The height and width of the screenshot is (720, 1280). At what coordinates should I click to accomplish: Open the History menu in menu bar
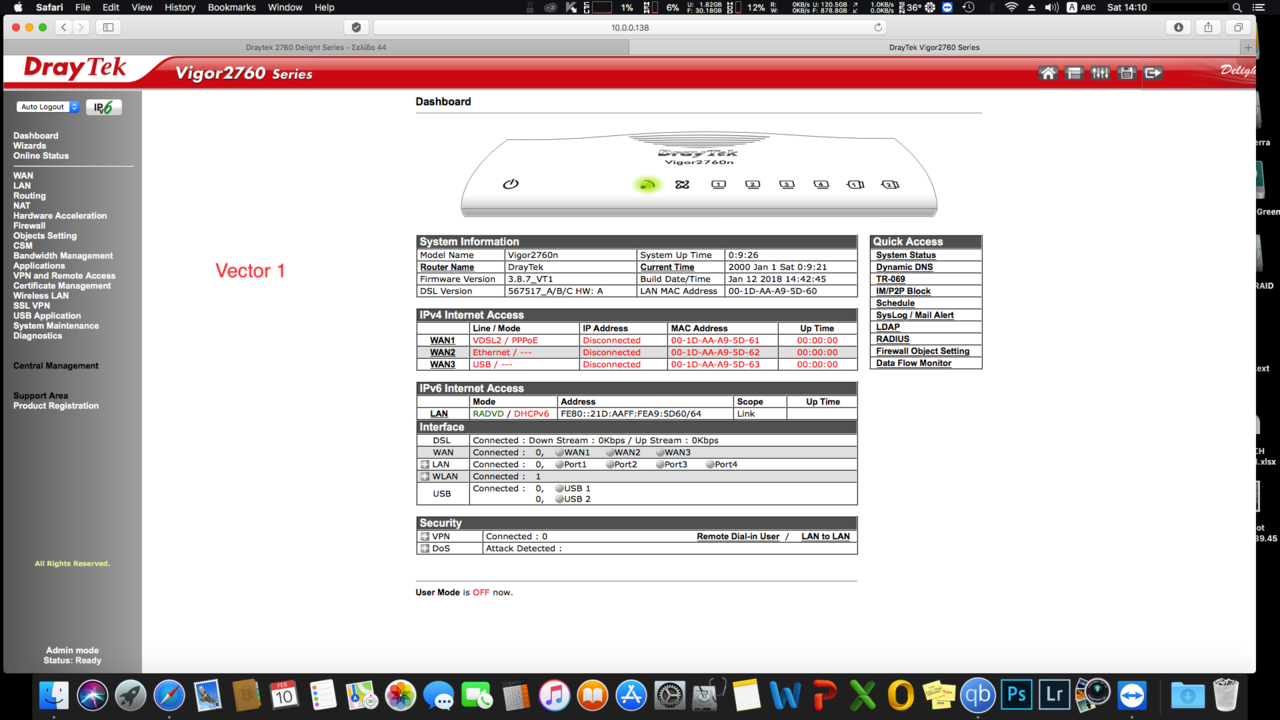tap(180, 7)
